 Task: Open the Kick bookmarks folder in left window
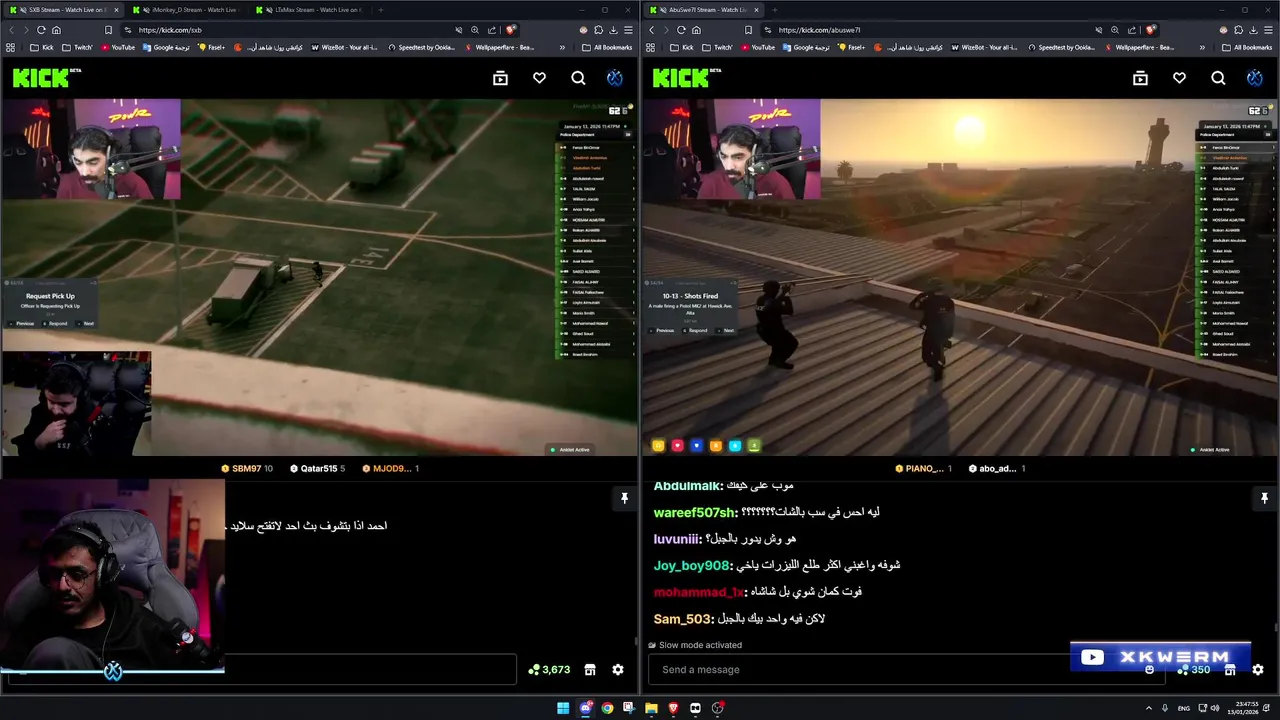(x=42, y=47)
